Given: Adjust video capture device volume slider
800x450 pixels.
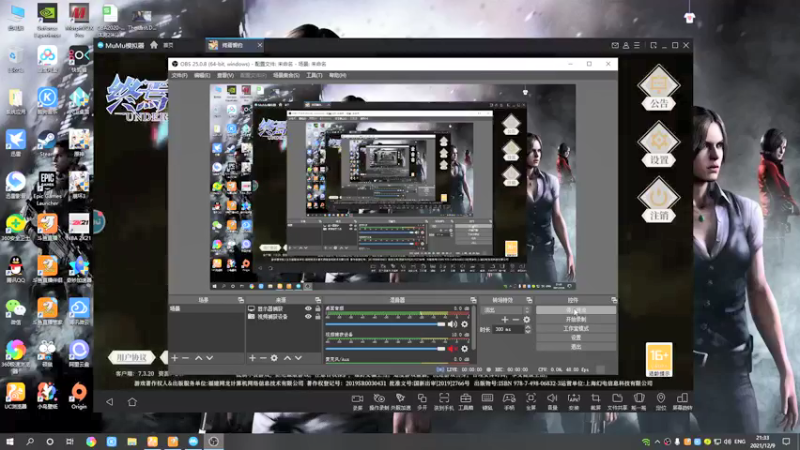Looking at the screenshot, I should click(x=385, y=349).
